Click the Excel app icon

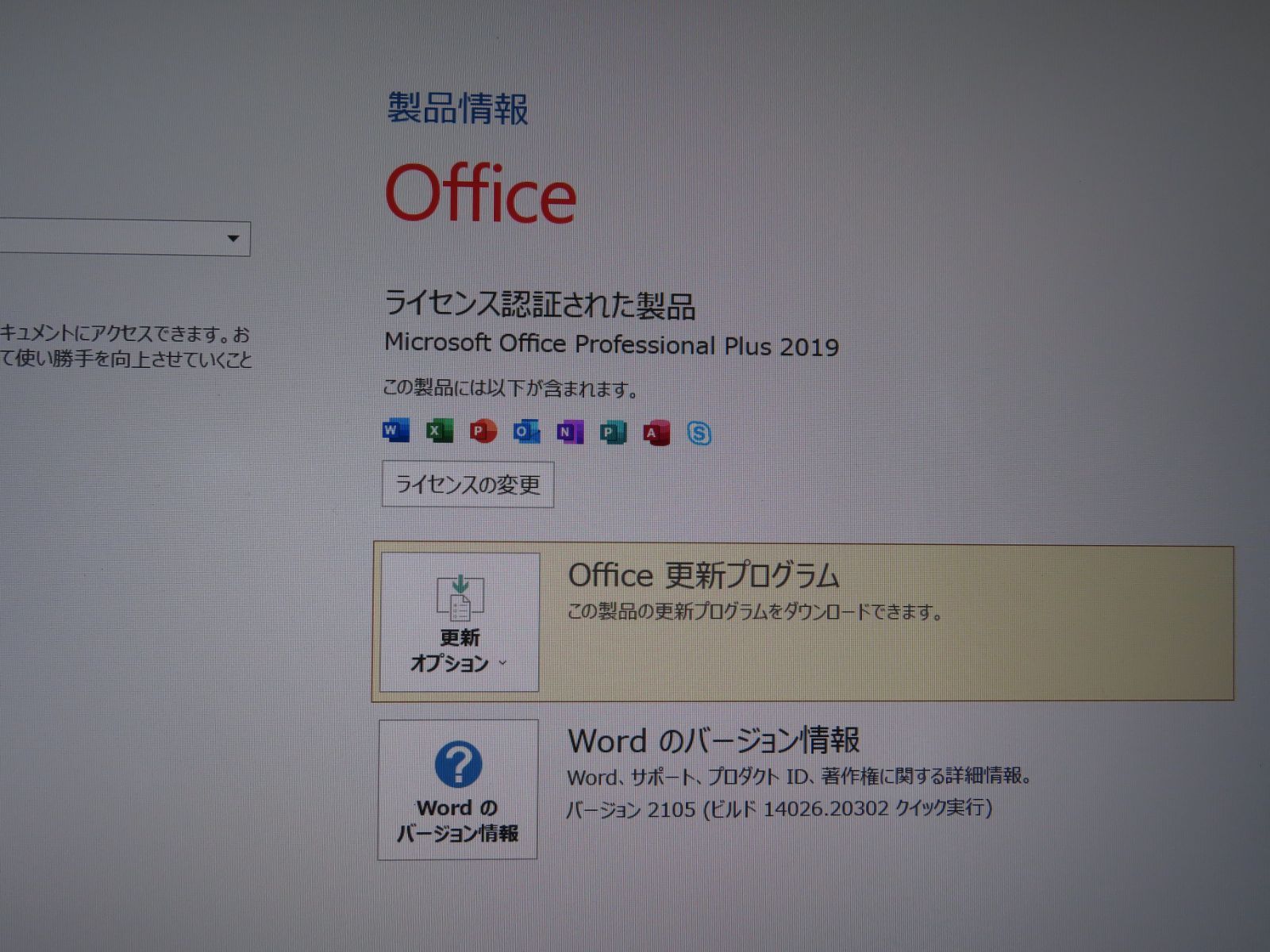click(x=439, y=431)
